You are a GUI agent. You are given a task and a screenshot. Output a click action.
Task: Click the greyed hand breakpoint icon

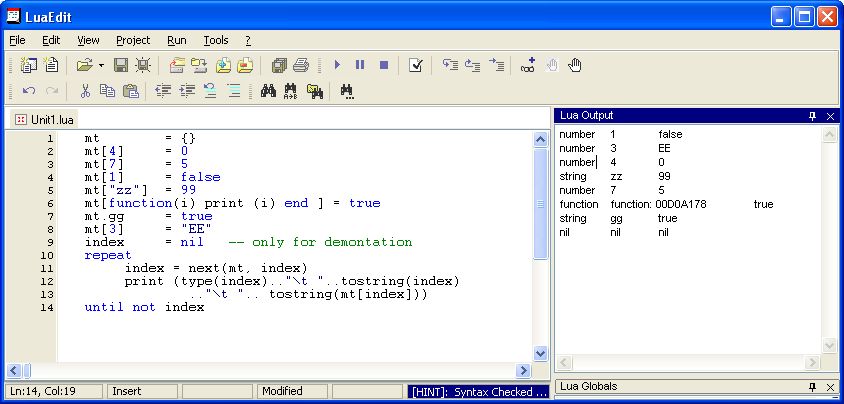pos(552,66)
